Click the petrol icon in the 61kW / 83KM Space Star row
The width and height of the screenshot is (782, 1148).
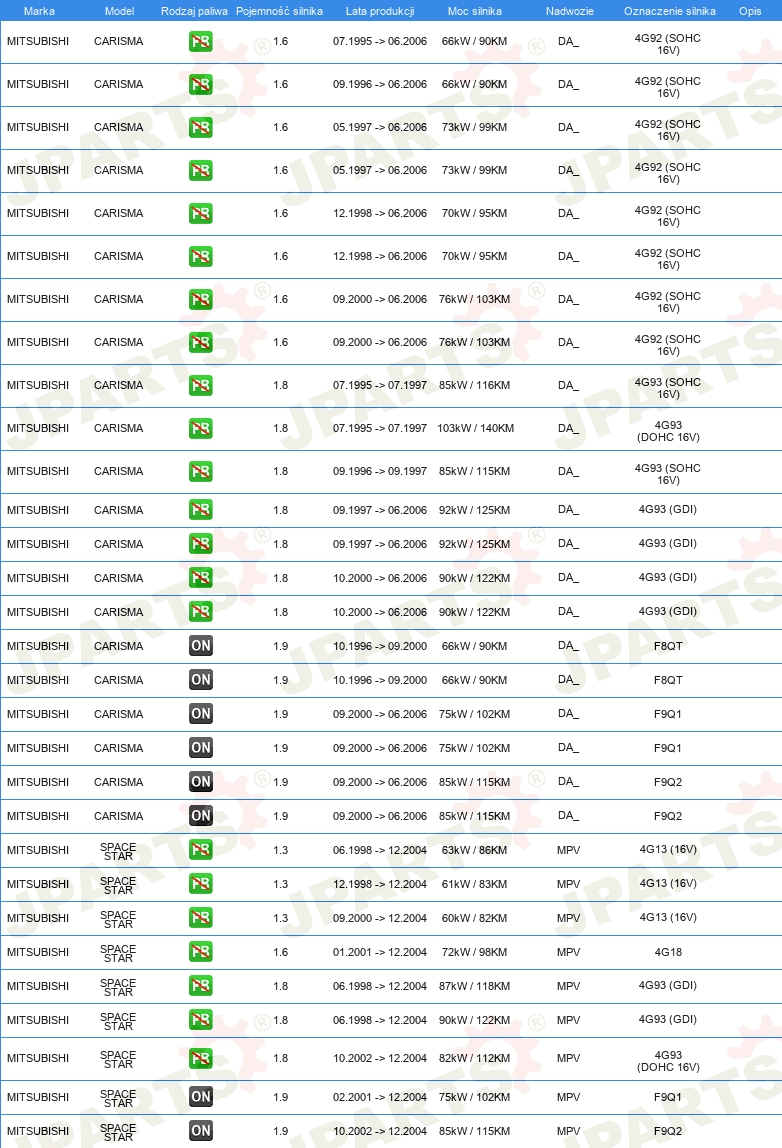click(x=201, y=884)
